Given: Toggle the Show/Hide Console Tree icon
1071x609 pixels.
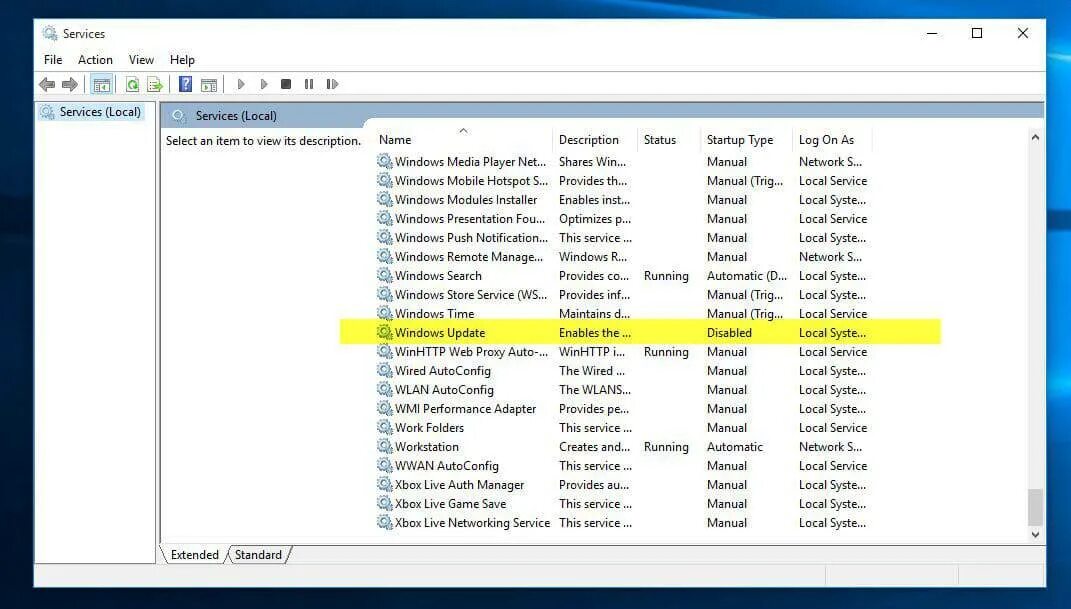Looking at the screenshot, I should [x=101, y=84].
